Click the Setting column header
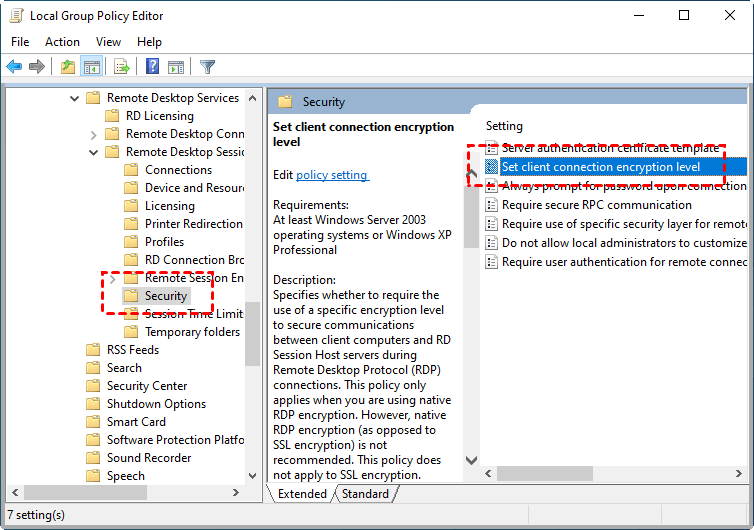 pyautogui.click(x=504, y=126)
